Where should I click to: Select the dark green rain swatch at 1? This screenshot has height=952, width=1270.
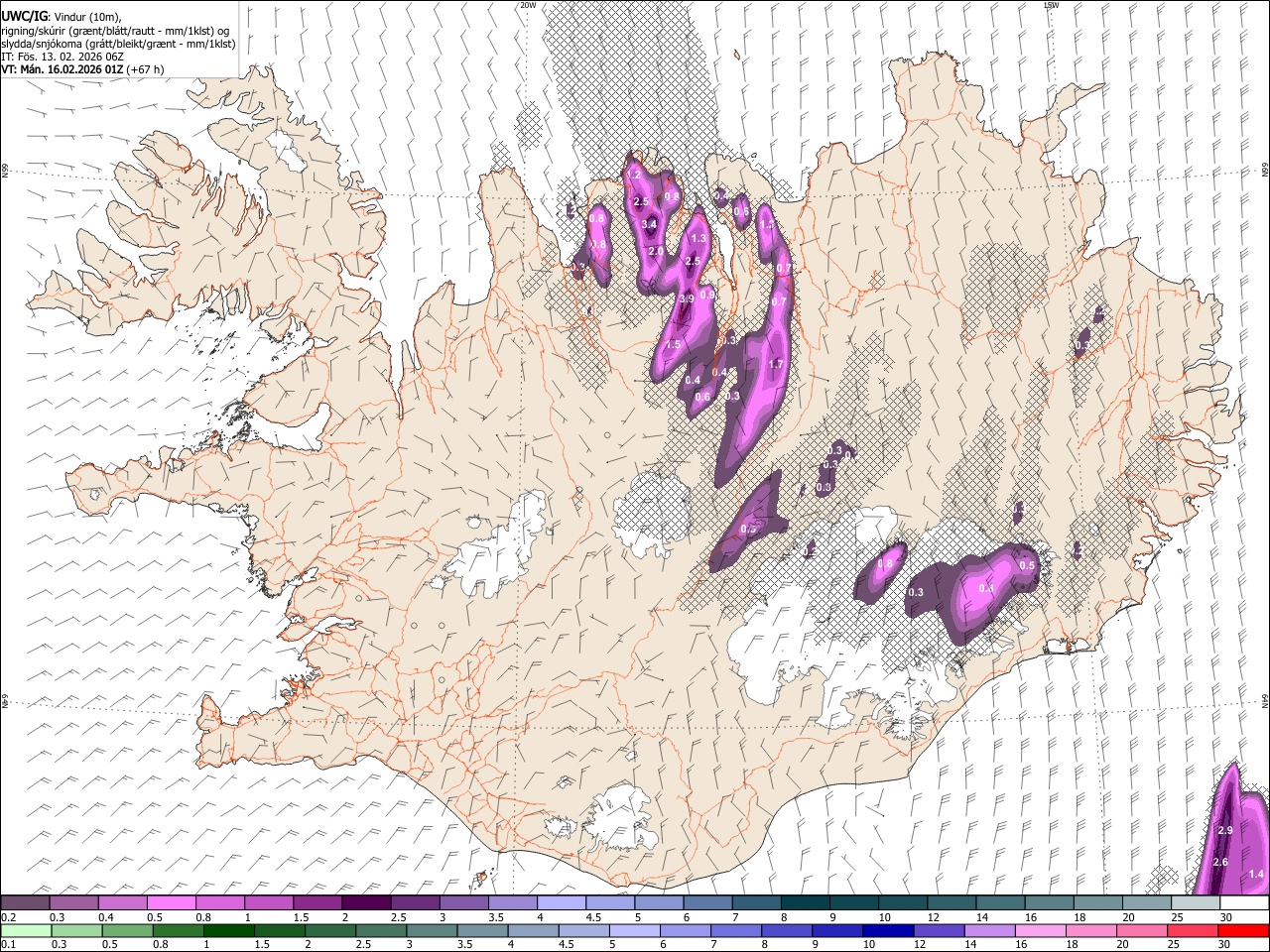pyautogui.click(x=228, y=930)
